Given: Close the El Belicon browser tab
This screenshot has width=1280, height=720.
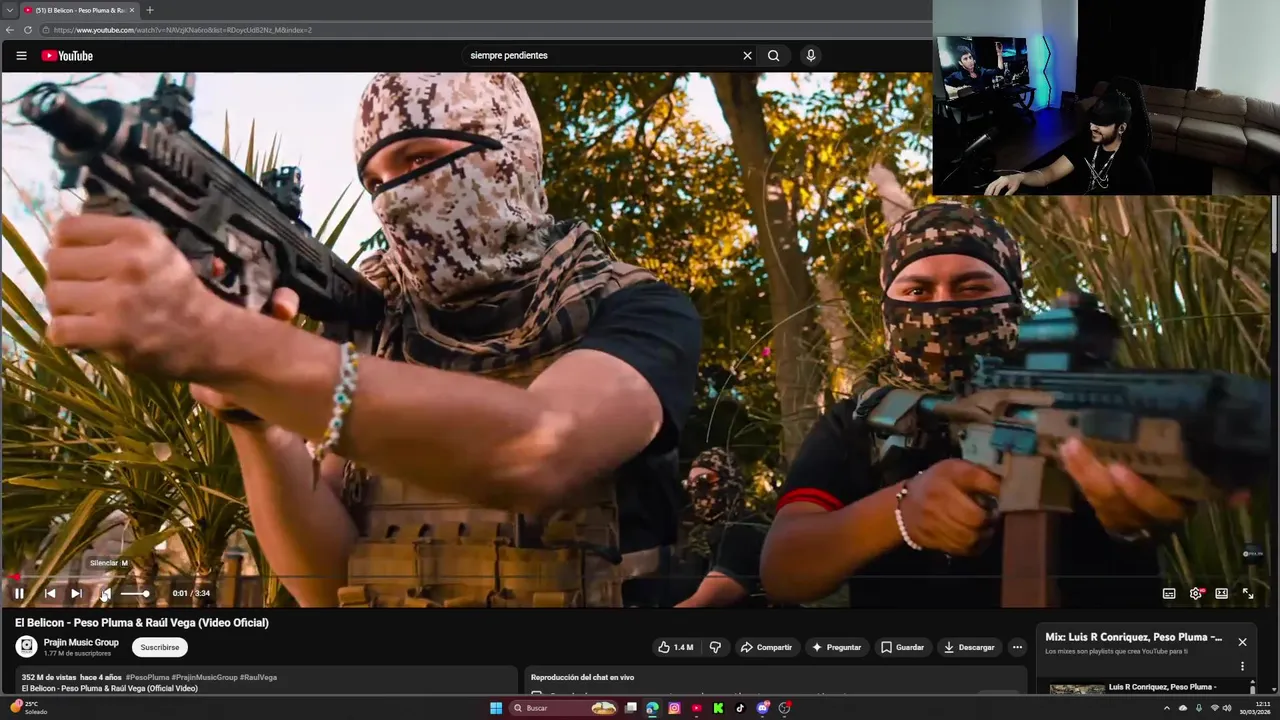Looking at the screenshot, I should tap(131, 10).
